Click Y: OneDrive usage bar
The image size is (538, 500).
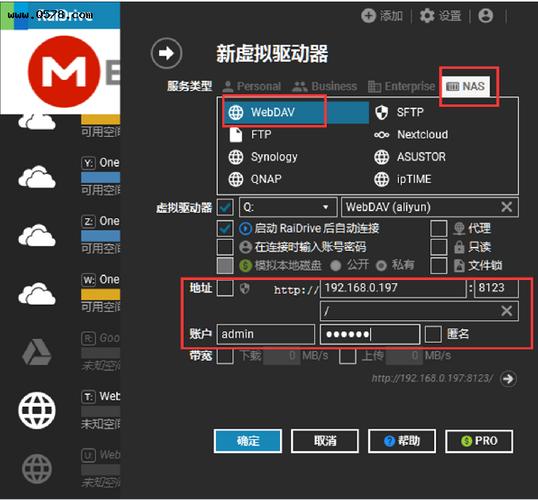pyautogui.click(x=101, y=177)
